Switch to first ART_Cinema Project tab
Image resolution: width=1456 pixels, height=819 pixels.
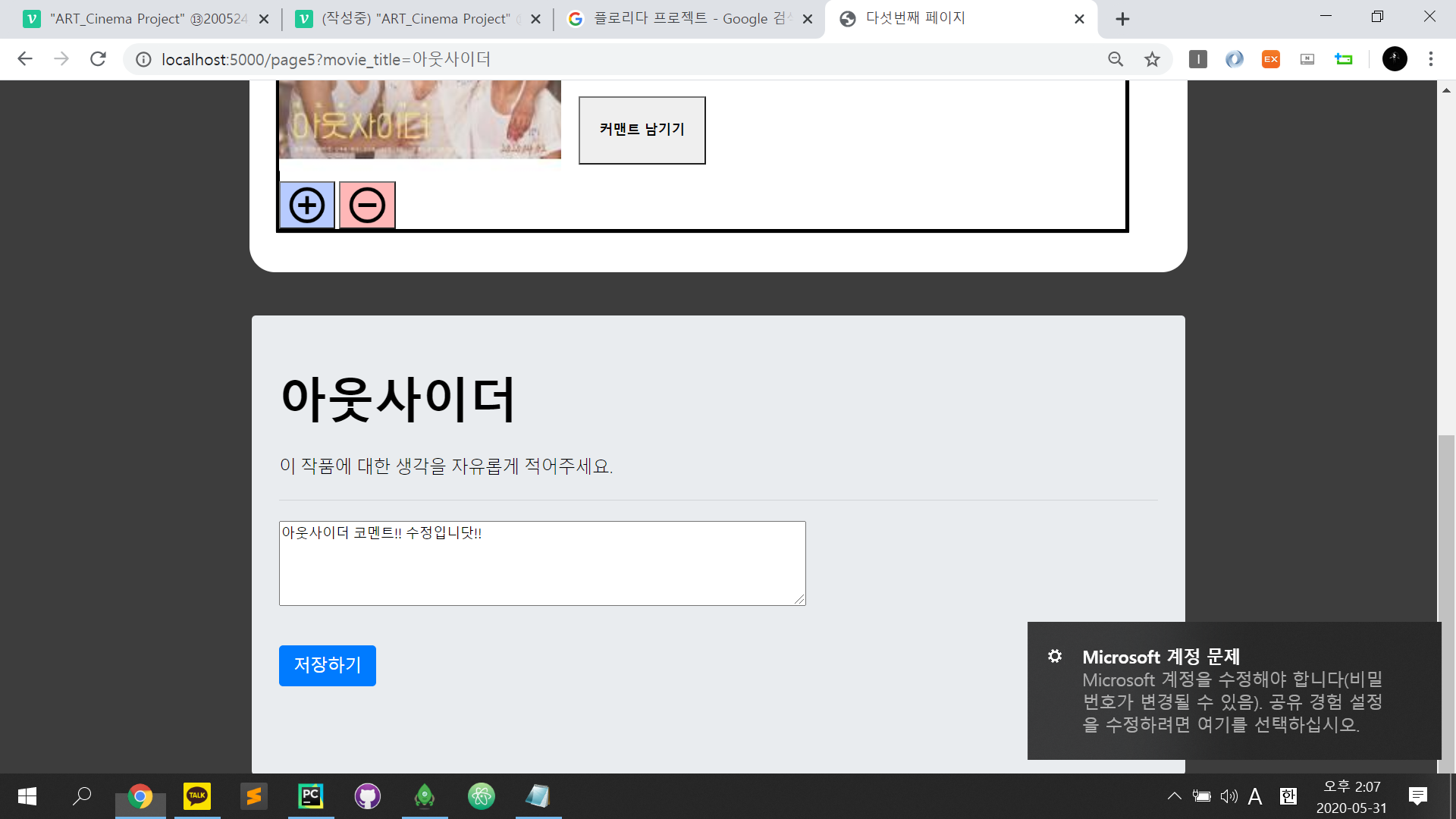pyautogui.click(x=144, y=19)
